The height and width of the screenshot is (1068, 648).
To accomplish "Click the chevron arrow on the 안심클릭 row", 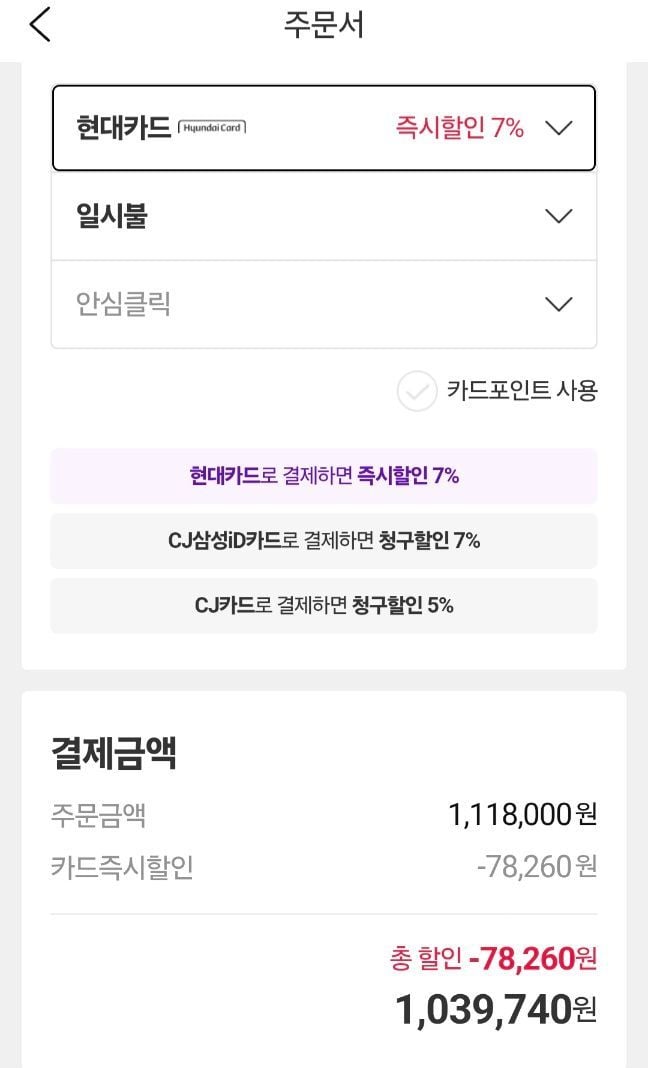I will (559, 304).
